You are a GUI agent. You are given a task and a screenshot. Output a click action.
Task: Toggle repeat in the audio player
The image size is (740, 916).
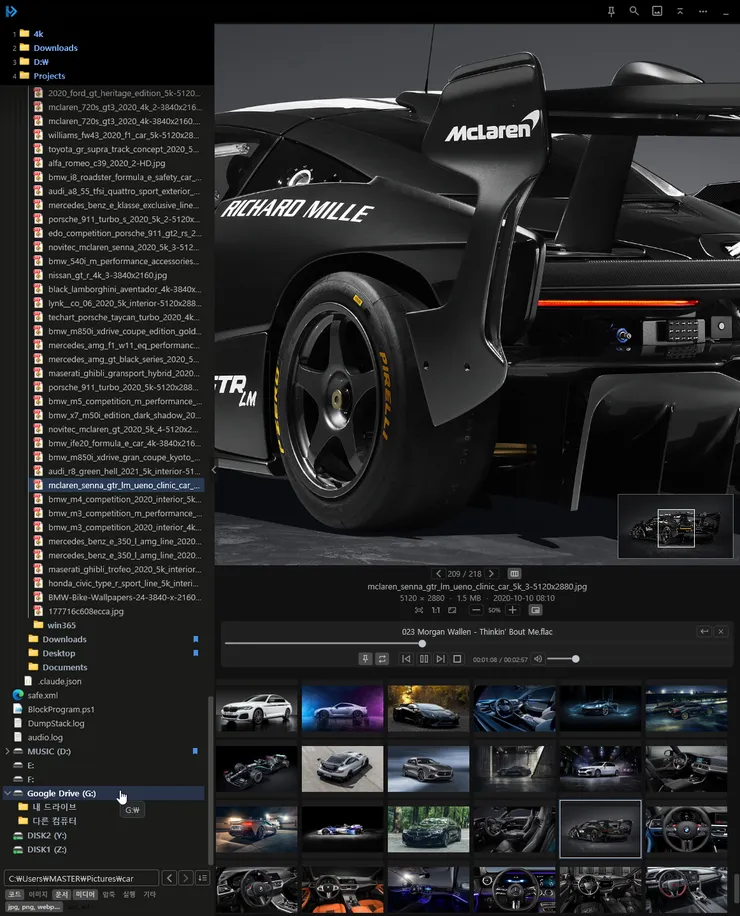point(382,659)
